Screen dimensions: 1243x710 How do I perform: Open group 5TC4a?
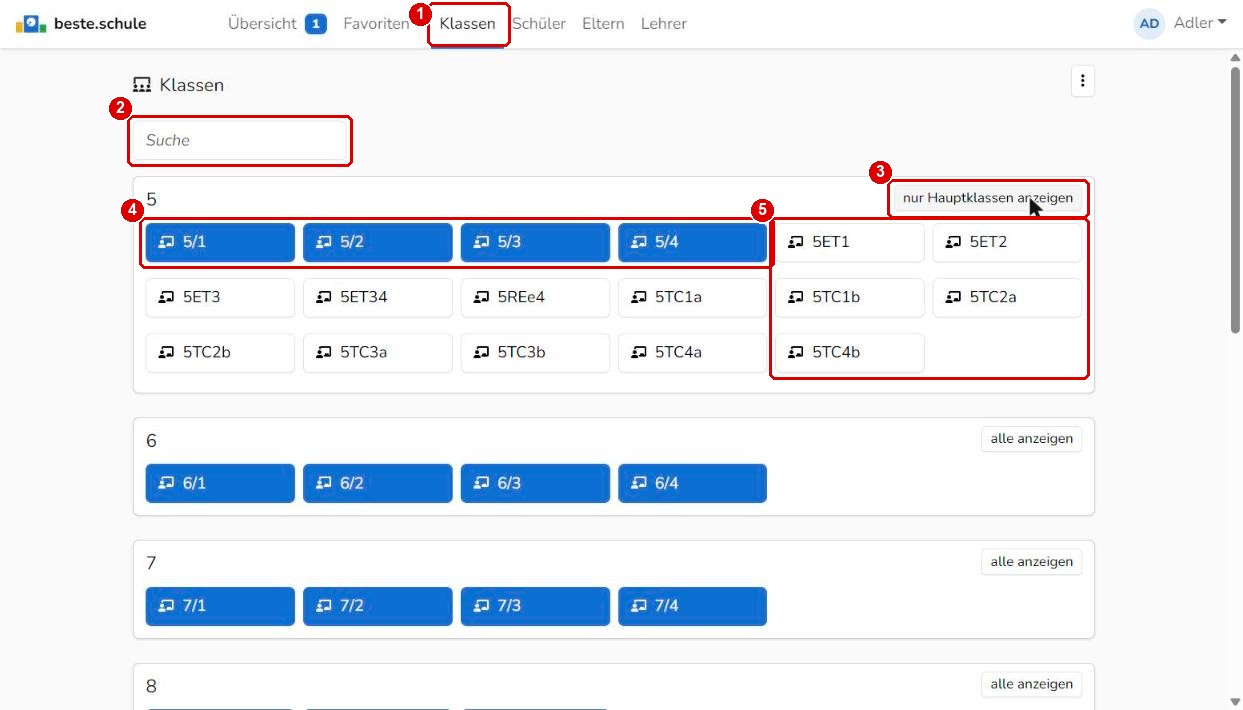(x=692, y=353)
